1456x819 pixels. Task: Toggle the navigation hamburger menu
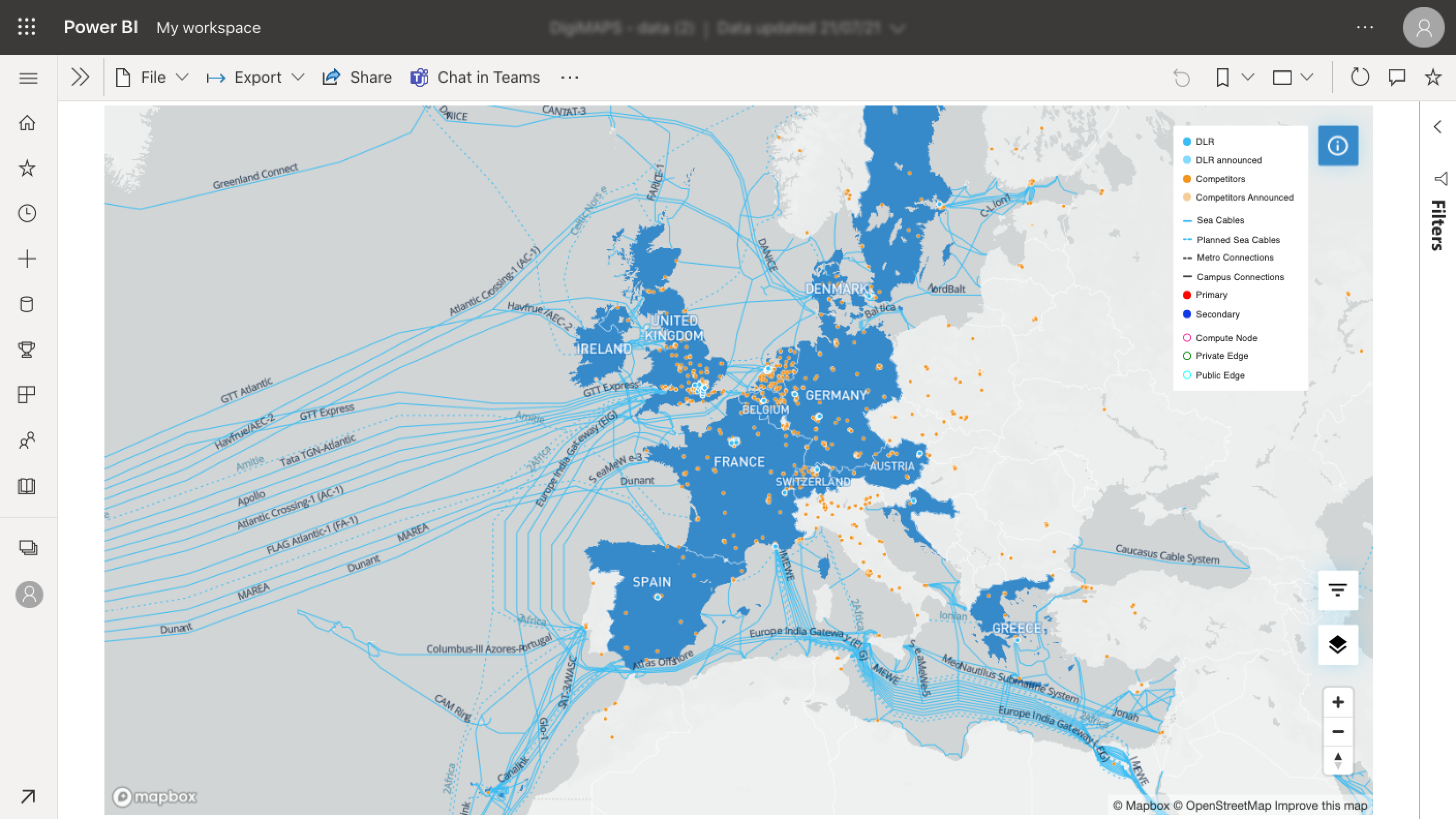pyautogui.click(x=28, y=78)
